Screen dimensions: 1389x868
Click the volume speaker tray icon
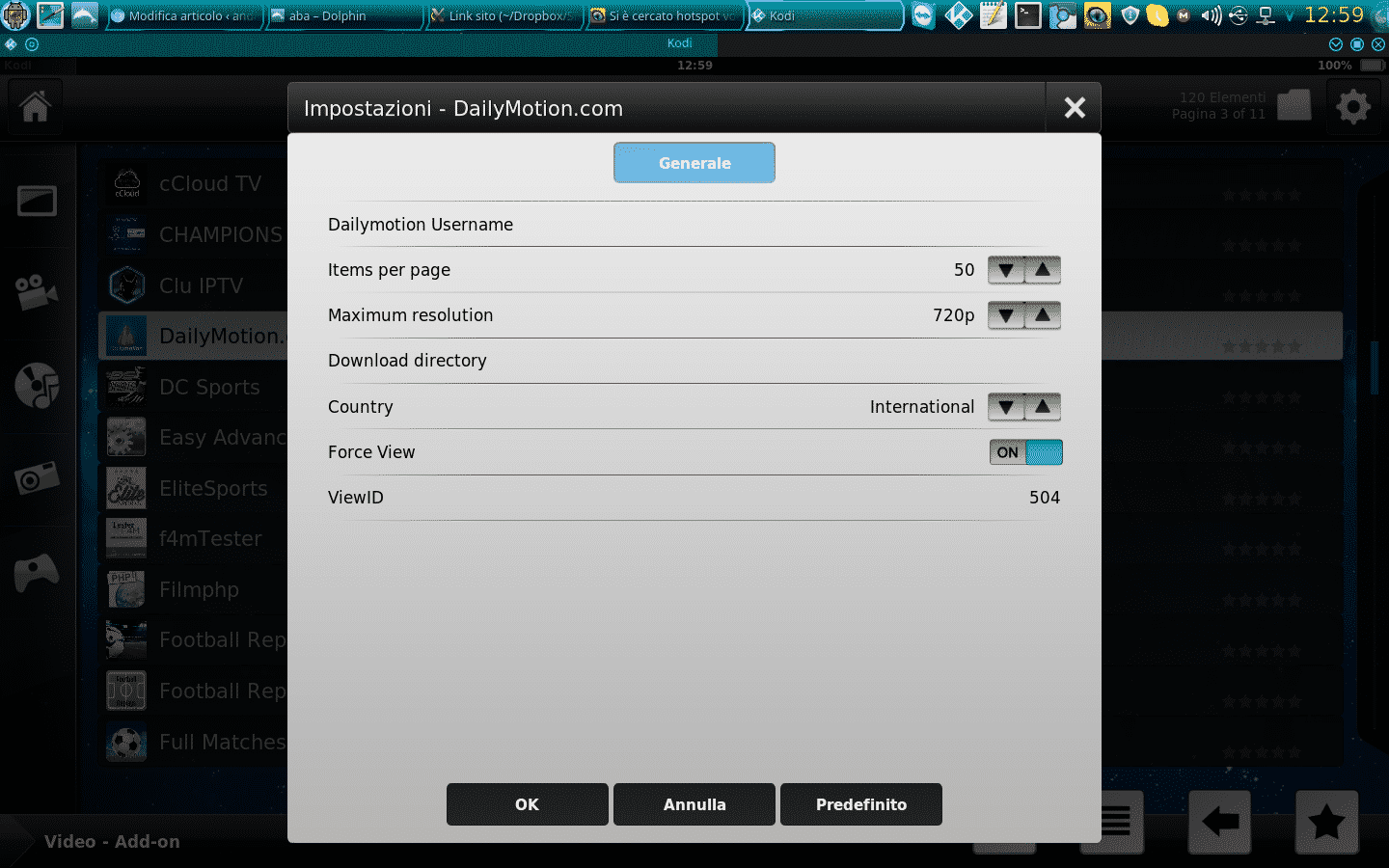click(1211, 15)
